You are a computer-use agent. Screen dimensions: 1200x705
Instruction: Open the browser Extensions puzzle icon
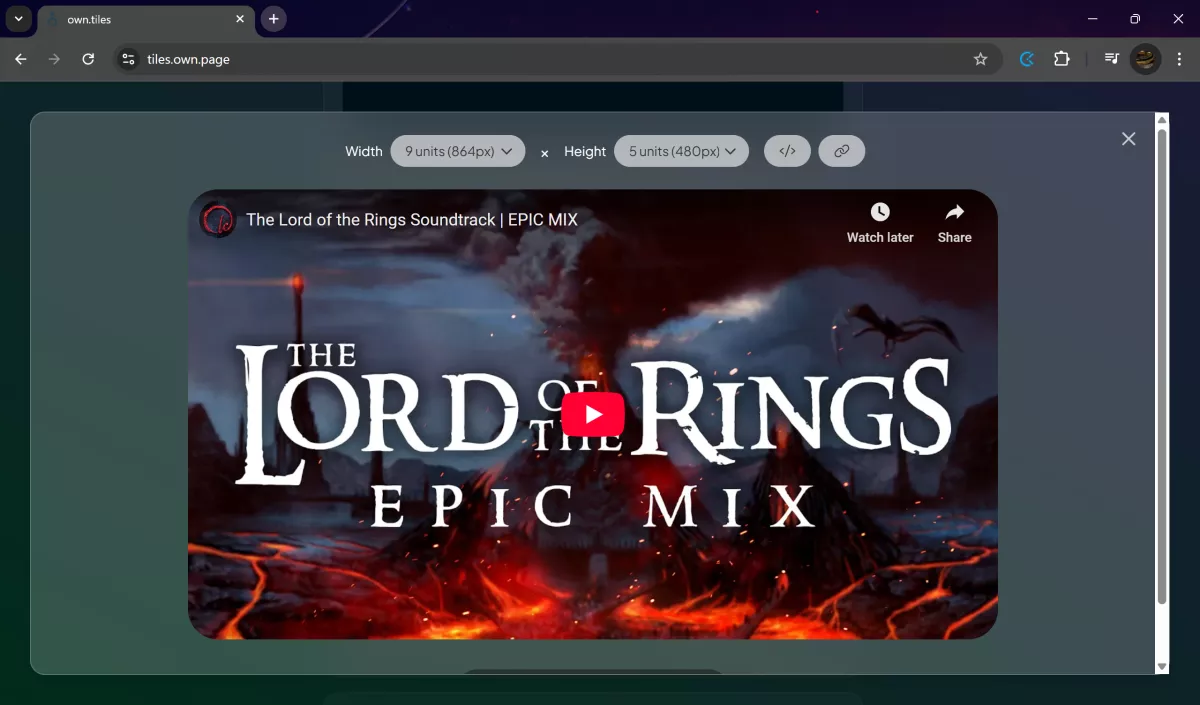[1062, 59]
